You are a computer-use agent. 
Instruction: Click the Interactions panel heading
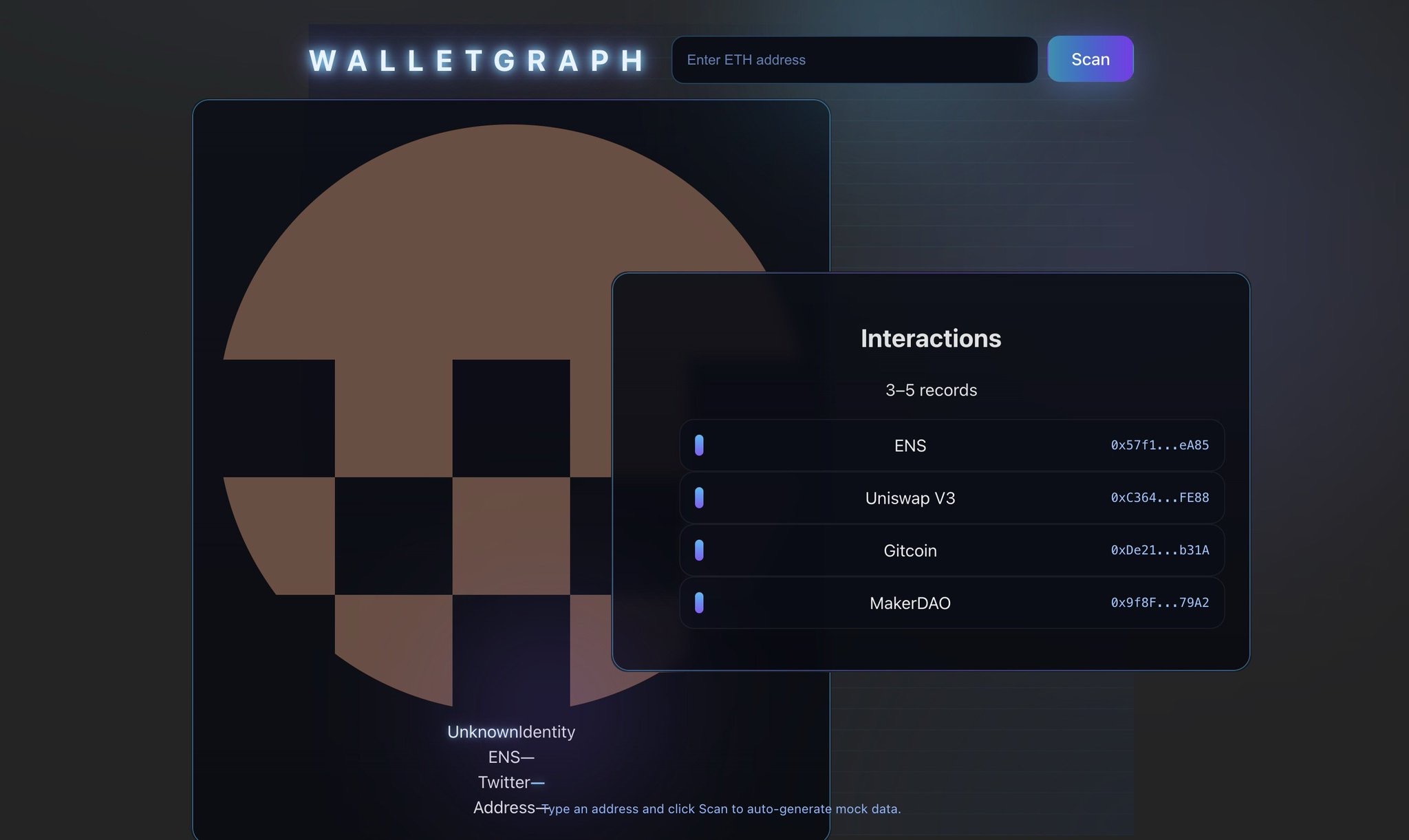point(930,338)
